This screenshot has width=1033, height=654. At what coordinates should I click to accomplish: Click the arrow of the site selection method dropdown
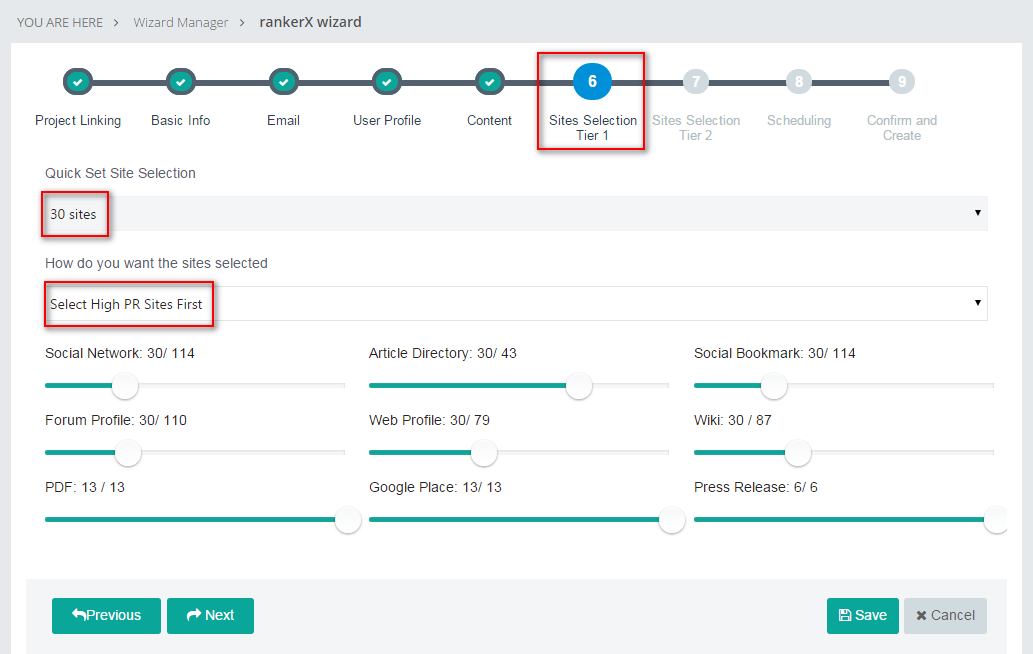(978, 302)
